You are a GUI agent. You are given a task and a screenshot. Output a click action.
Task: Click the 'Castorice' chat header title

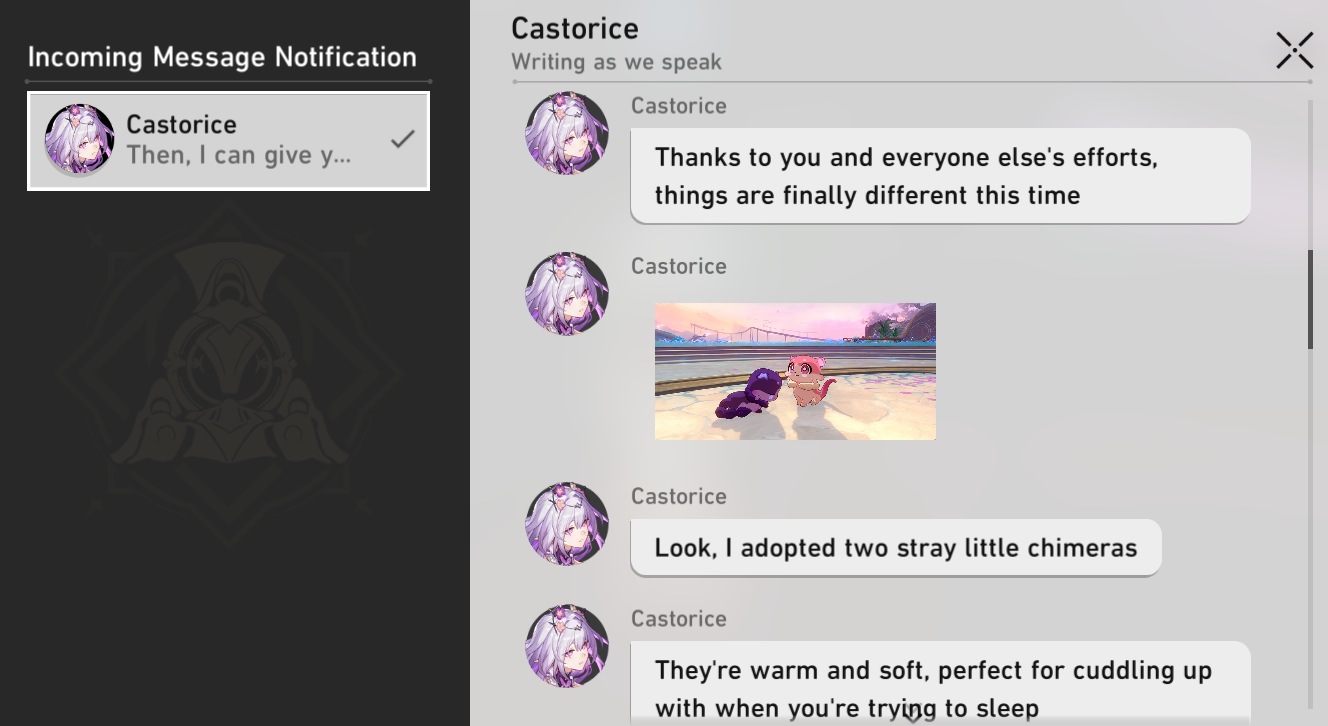point(574,28)
